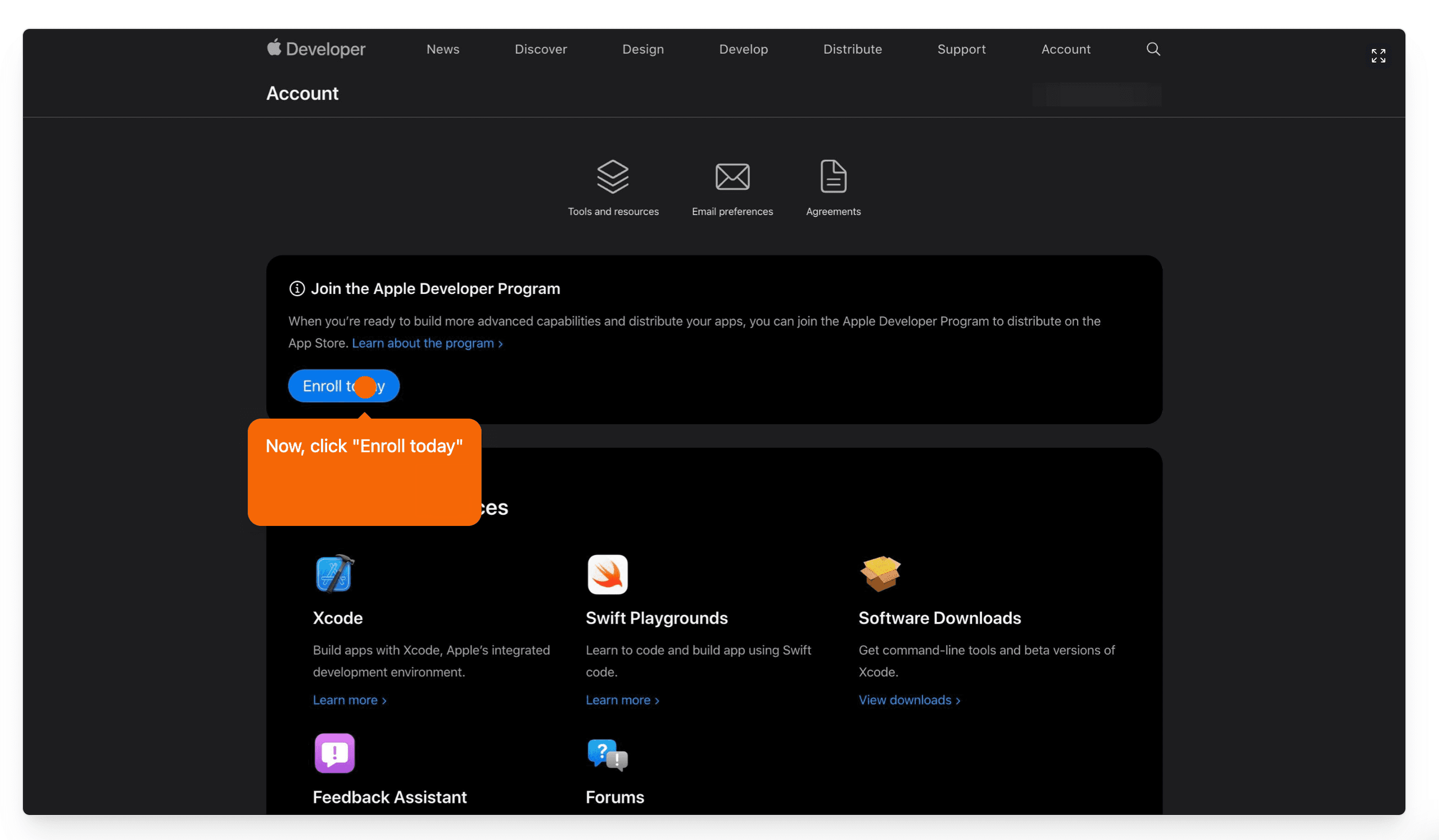Click the Apple Developer logo
The width and height of the screenshot is (1439, 840).
(x=316, y=49)
